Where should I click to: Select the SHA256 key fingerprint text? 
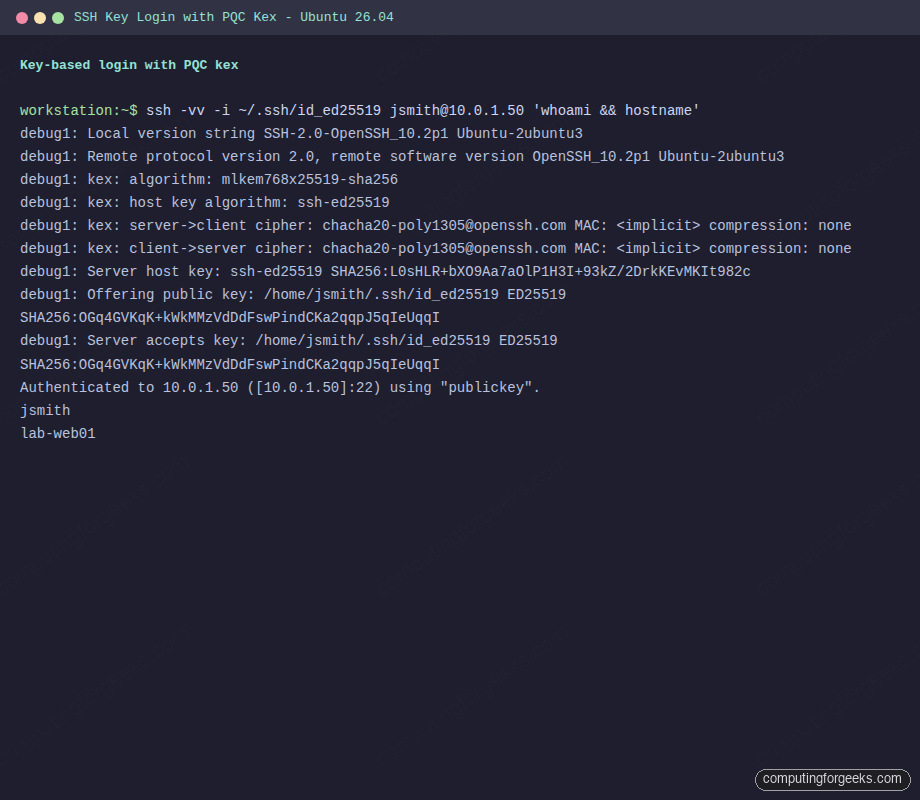(229, 317)
